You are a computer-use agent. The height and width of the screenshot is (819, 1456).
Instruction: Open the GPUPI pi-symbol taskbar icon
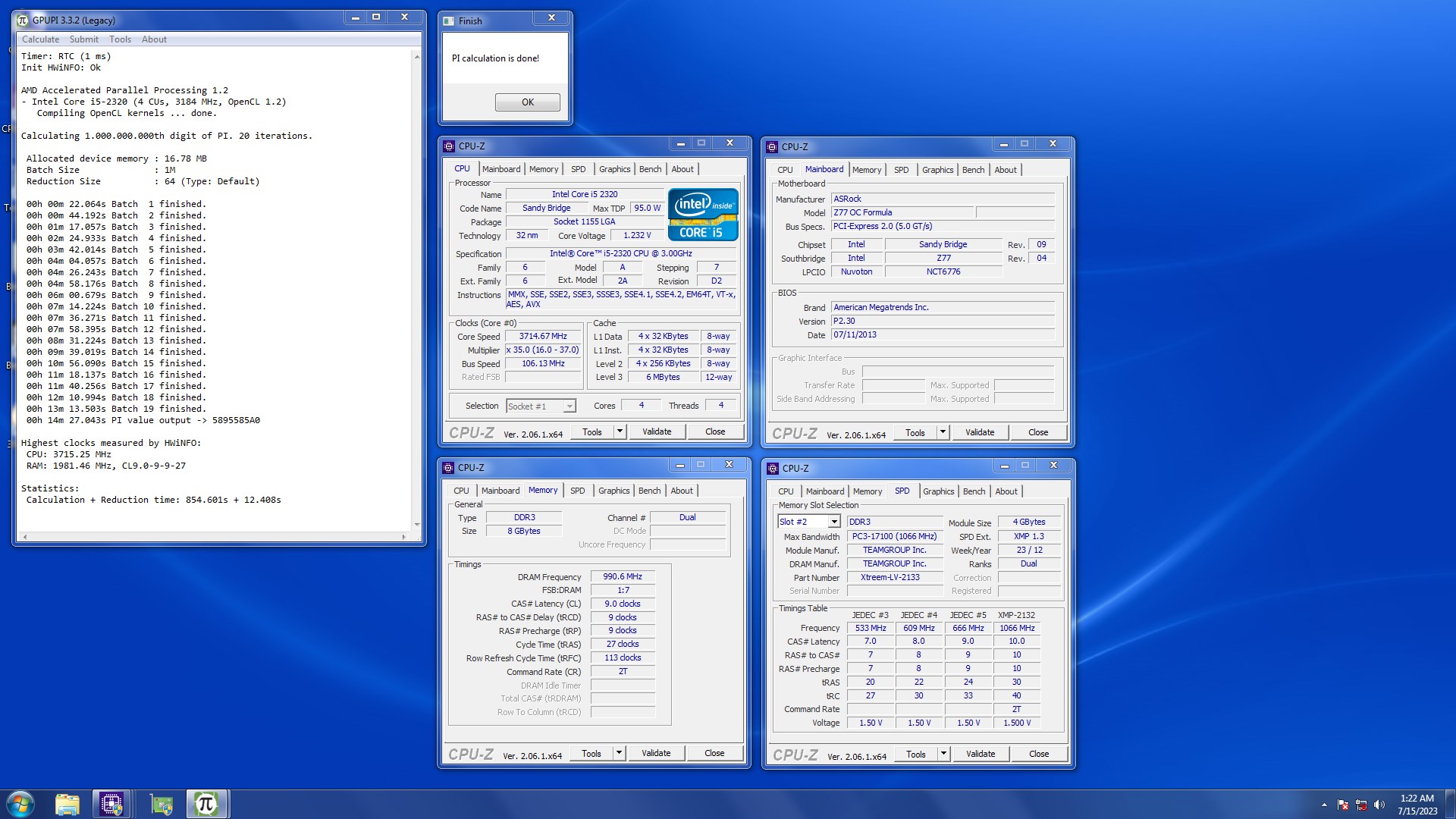(x=206, y=804)
